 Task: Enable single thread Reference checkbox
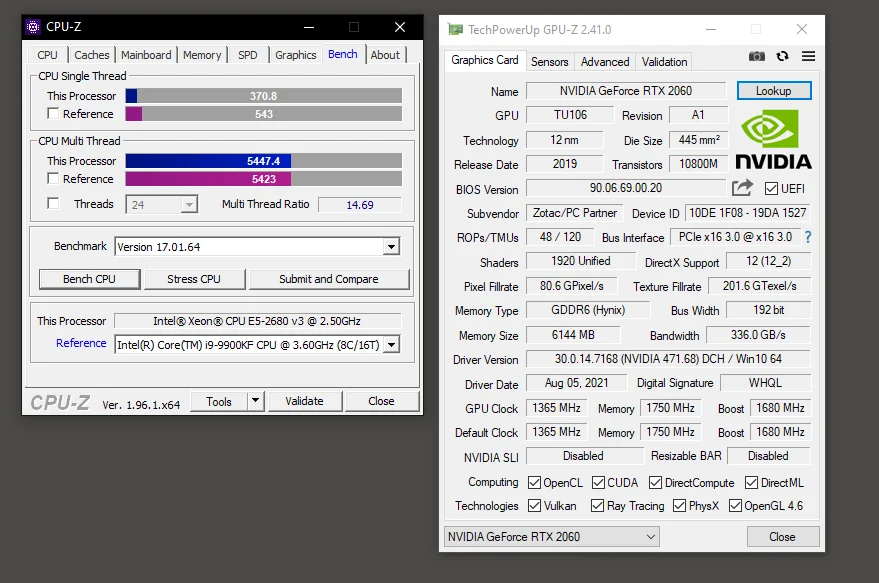tap(53, 113)
